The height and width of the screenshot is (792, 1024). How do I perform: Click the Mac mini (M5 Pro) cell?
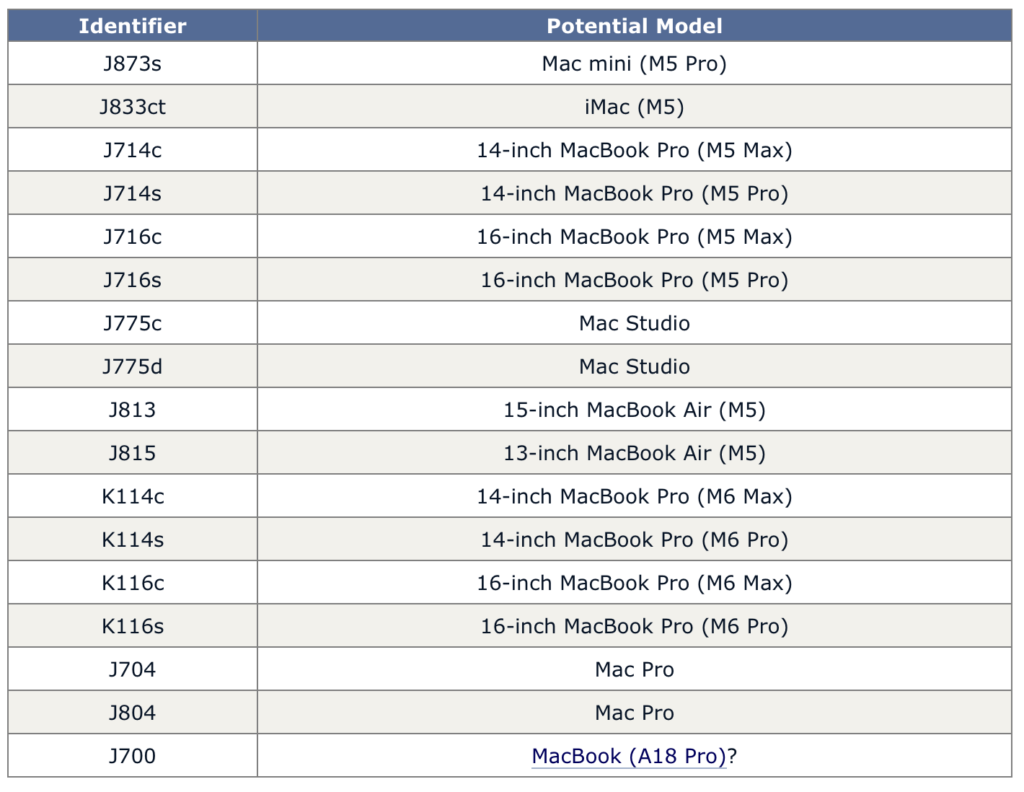(x=634, y=64)
